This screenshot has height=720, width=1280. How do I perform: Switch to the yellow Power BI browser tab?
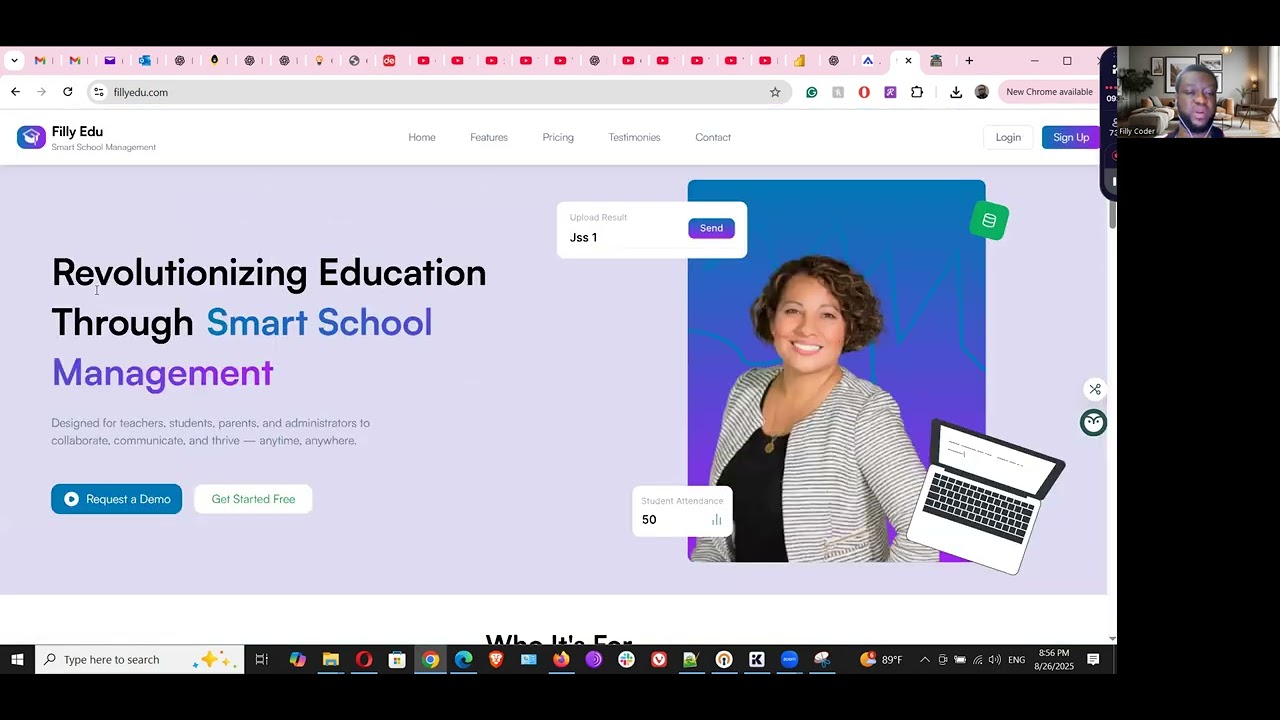pyautogui.click(x=799, y=61)
